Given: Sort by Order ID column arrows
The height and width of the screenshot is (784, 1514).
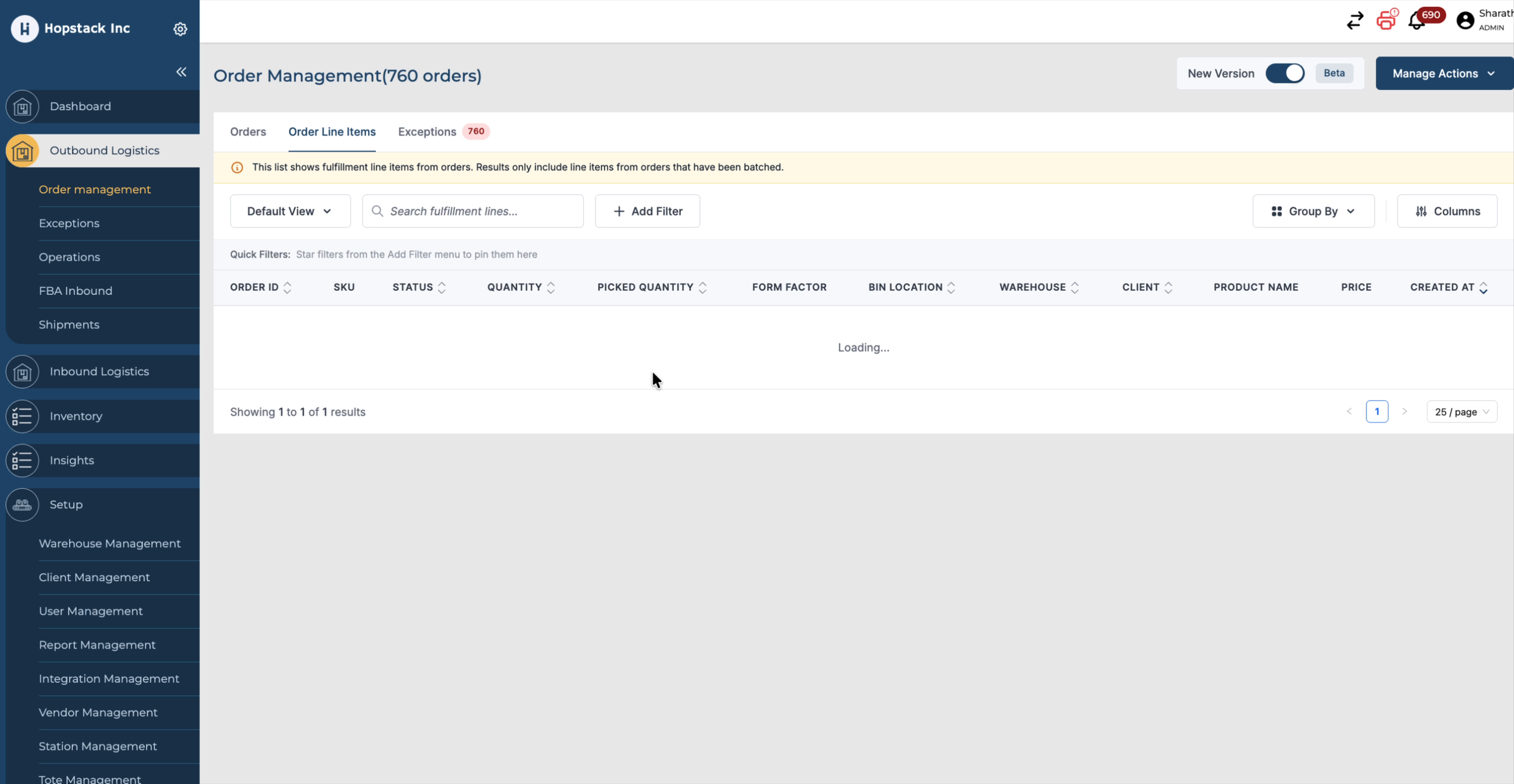Looking at the screenshot, I should coord(288,288).
